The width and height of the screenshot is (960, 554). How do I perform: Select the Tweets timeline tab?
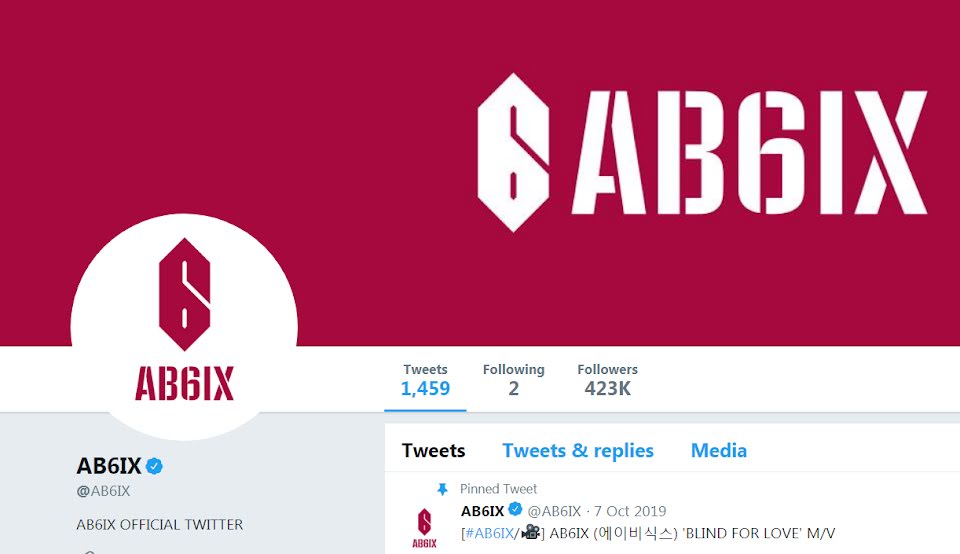[433, 451]
